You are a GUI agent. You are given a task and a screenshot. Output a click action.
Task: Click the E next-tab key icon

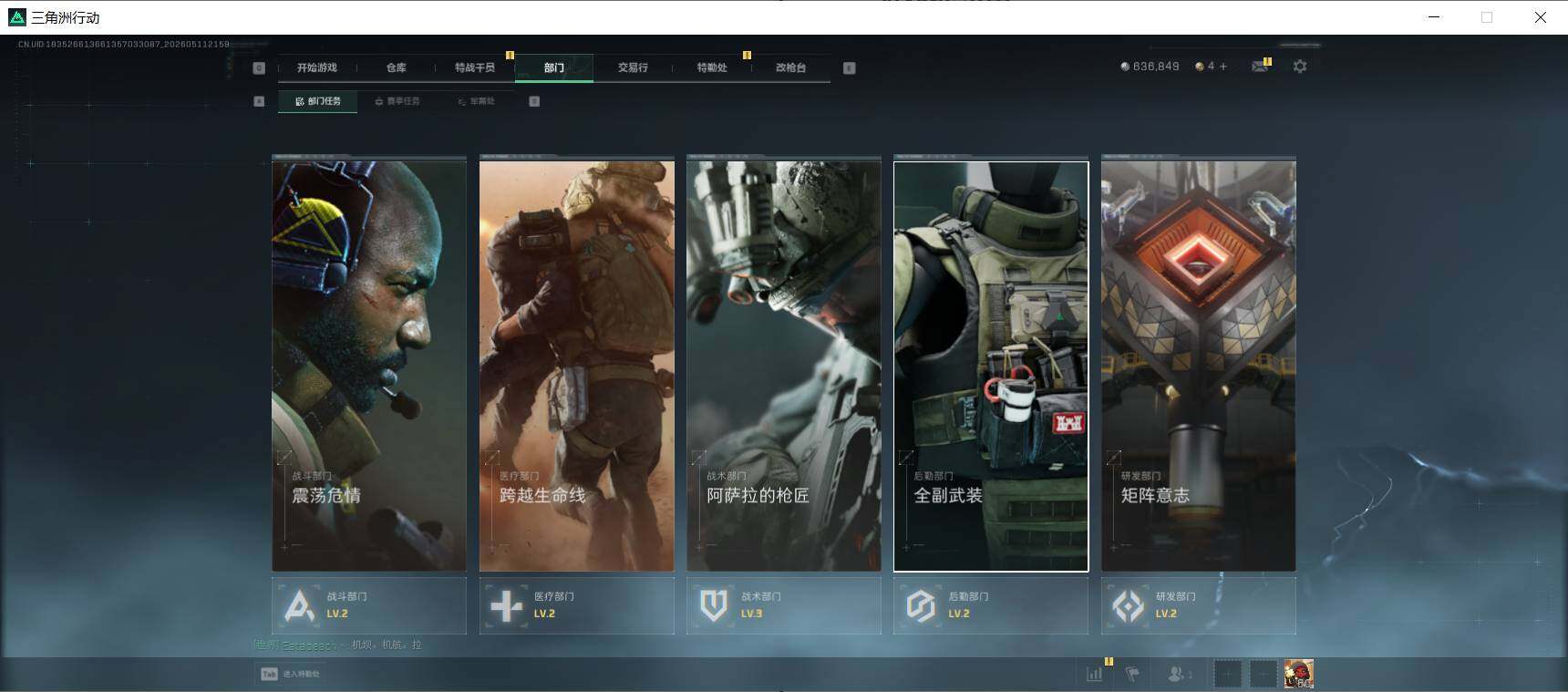click(x=850, y=67)
